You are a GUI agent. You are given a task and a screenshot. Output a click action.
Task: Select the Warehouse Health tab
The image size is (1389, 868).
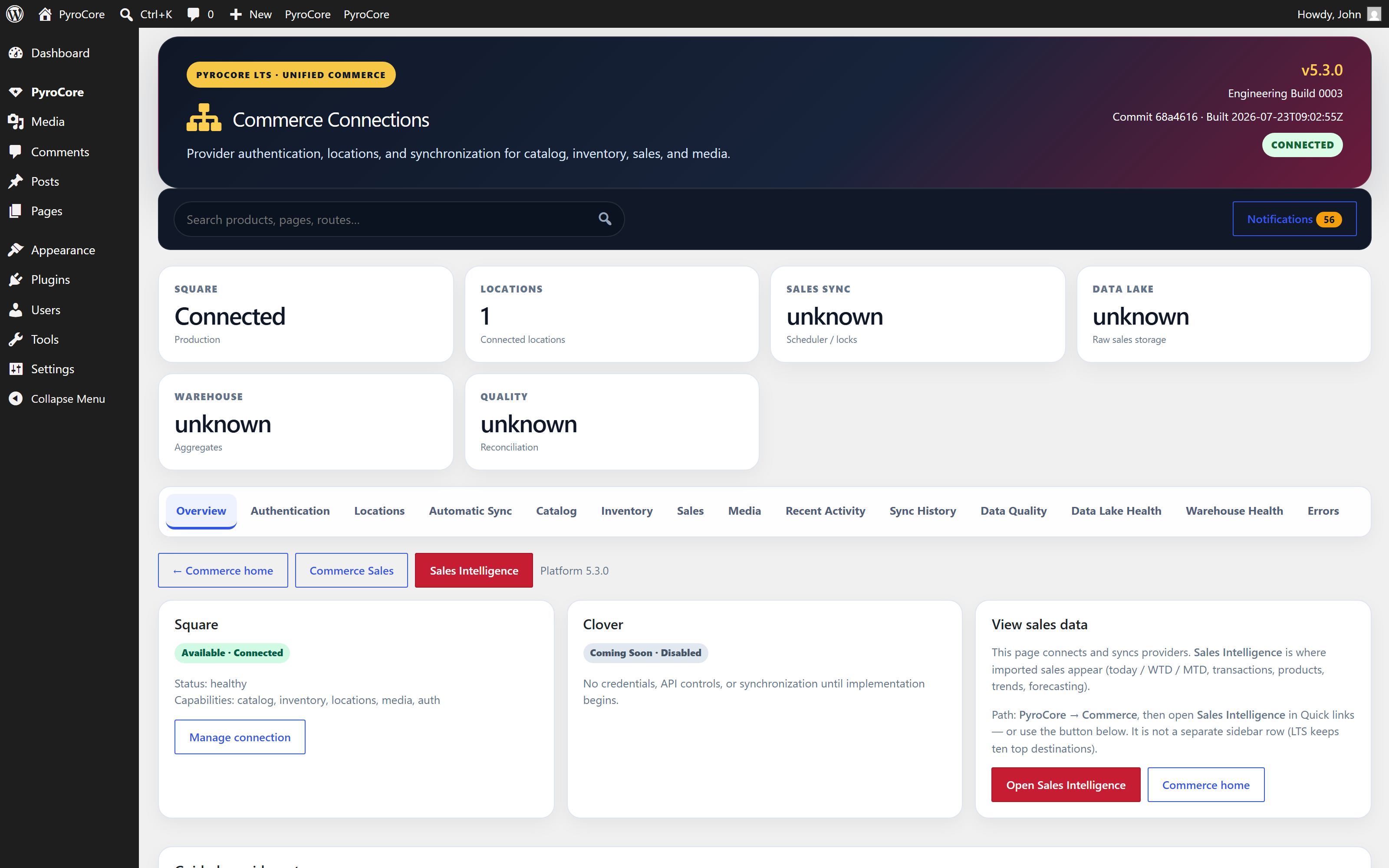(x=1234, y=511)
